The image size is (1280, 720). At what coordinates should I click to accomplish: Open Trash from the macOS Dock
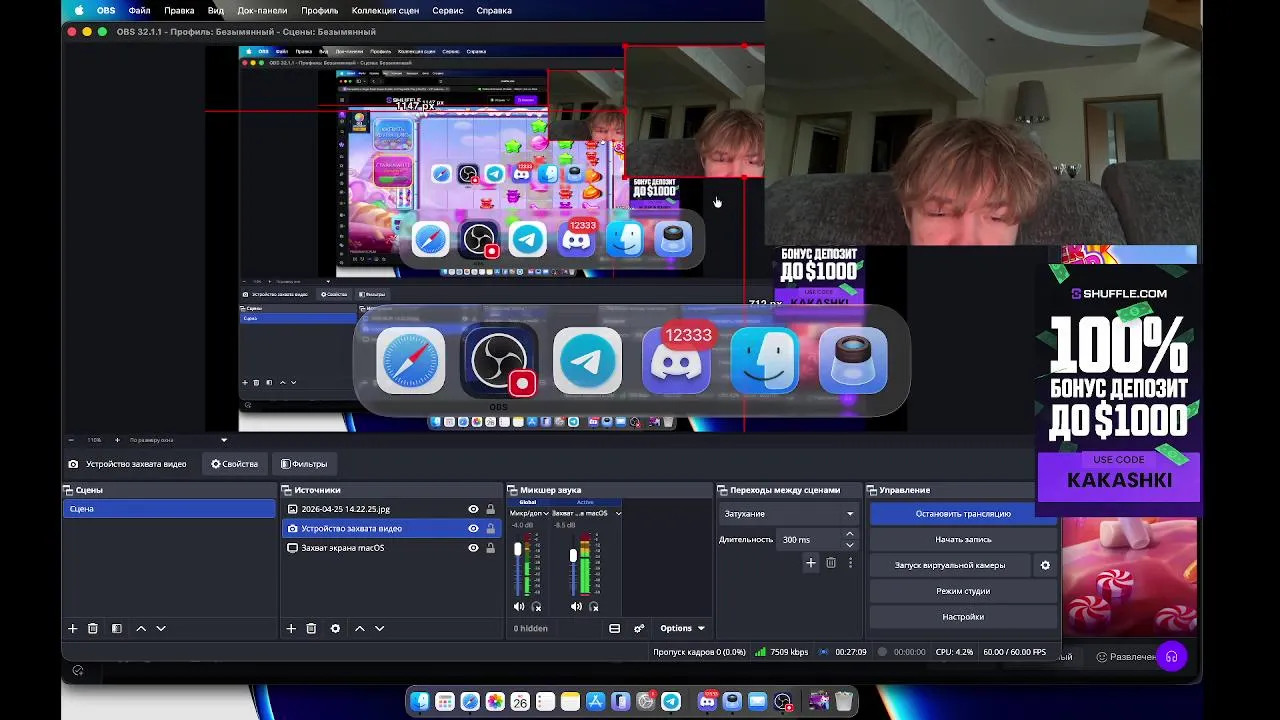844,702
